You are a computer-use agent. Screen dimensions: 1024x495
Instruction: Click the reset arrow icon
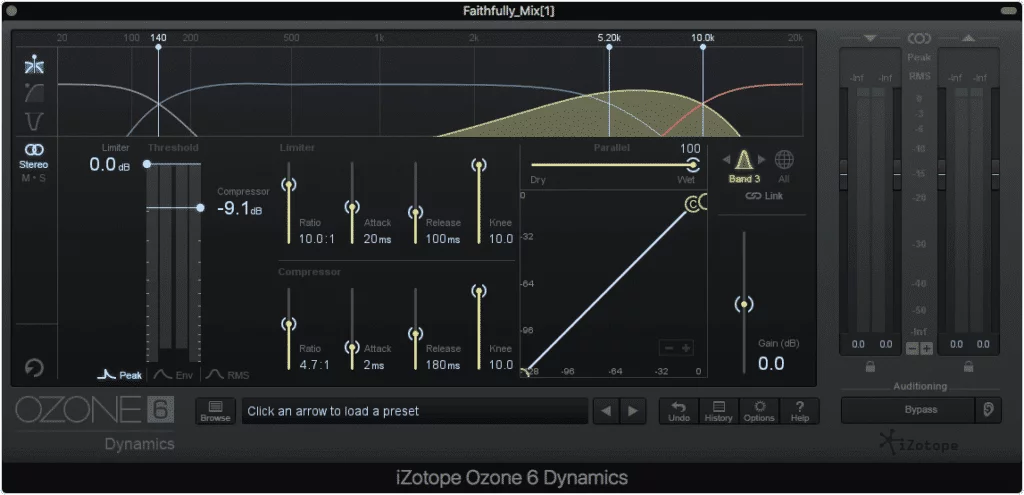pos(34,368)
